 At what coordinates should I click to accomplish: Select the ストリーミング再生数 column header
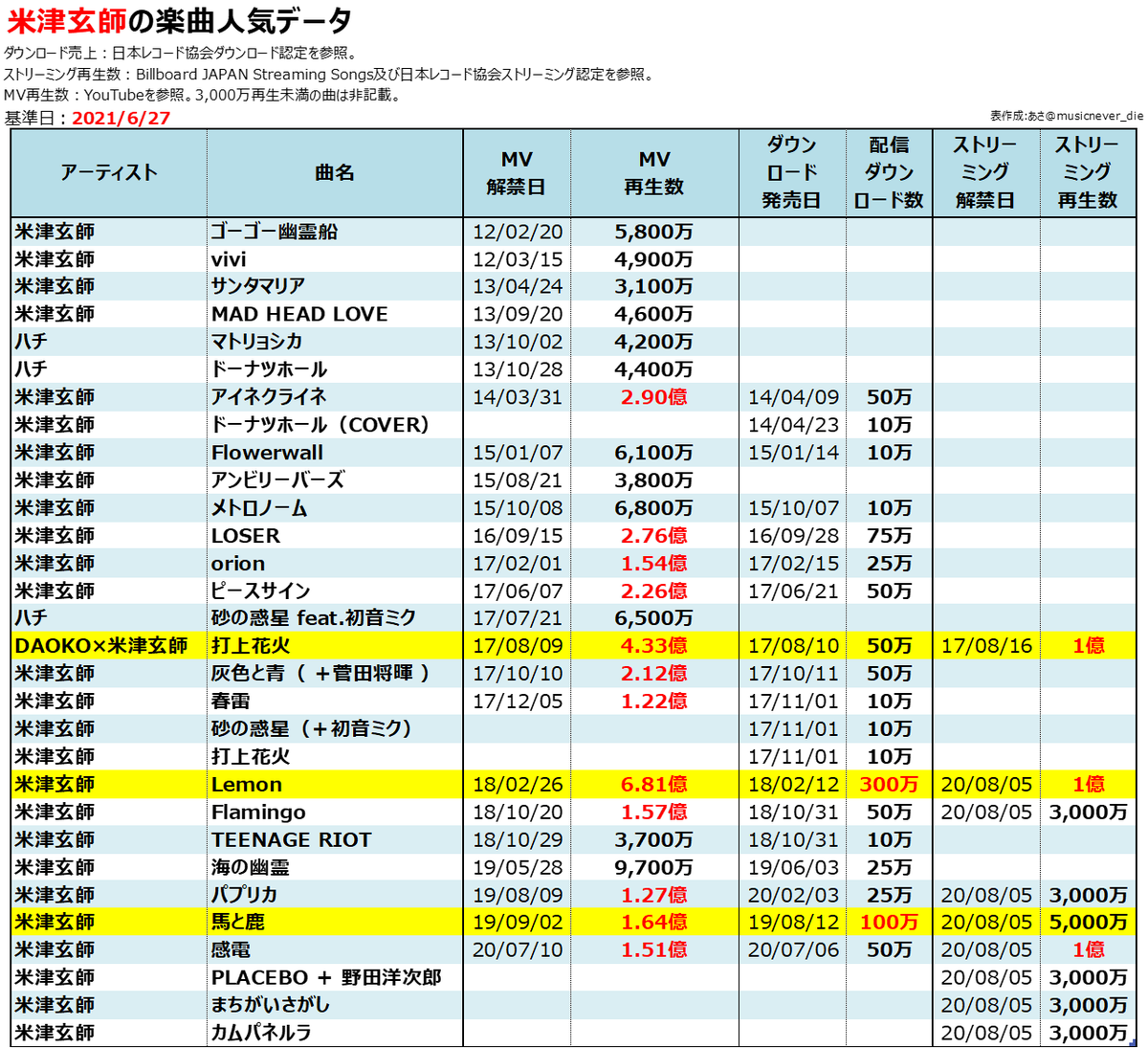1086,174
